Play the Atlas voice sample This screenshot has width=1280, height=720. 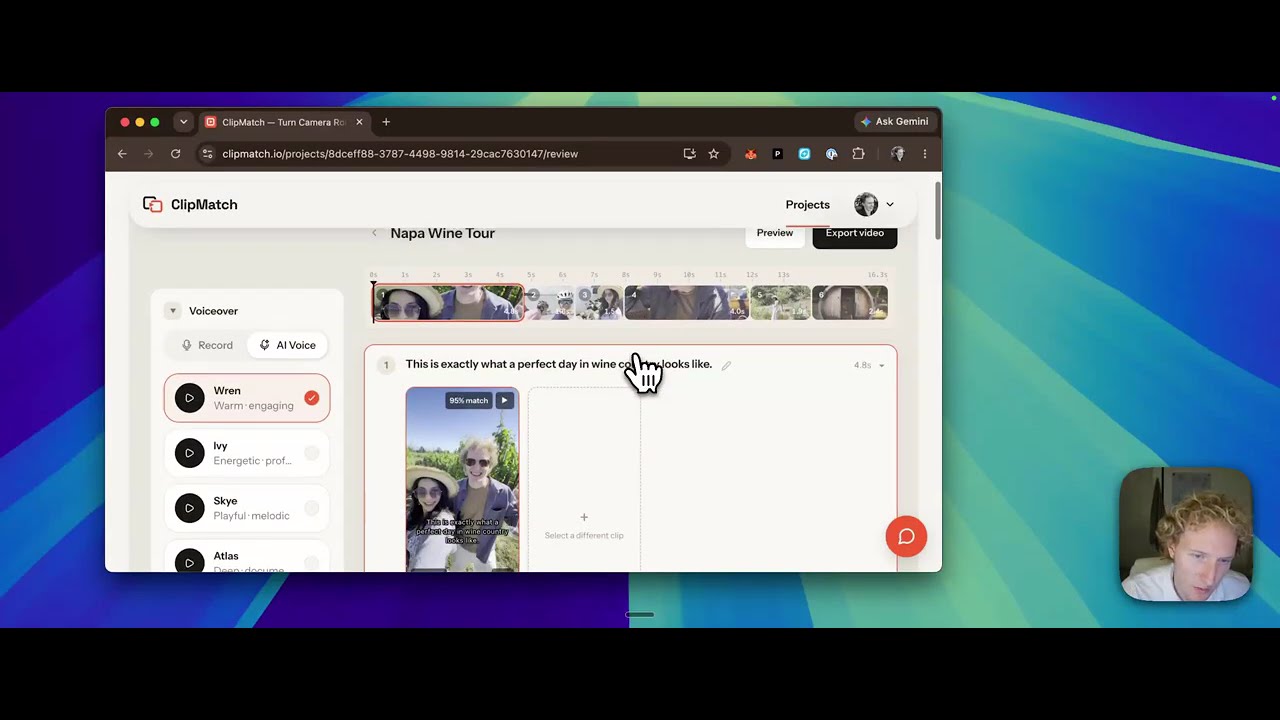click(x=189, y=562)
